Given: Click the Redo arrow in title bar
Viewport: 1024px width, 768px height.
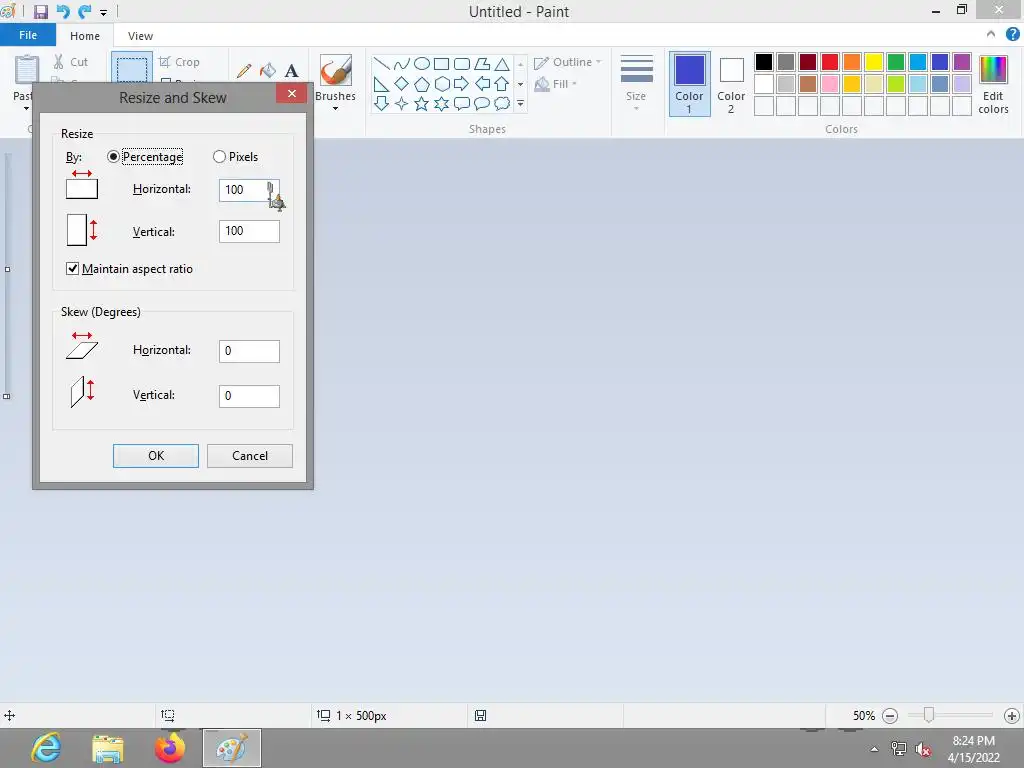Looking at the screenshot, I should [84, 11].
